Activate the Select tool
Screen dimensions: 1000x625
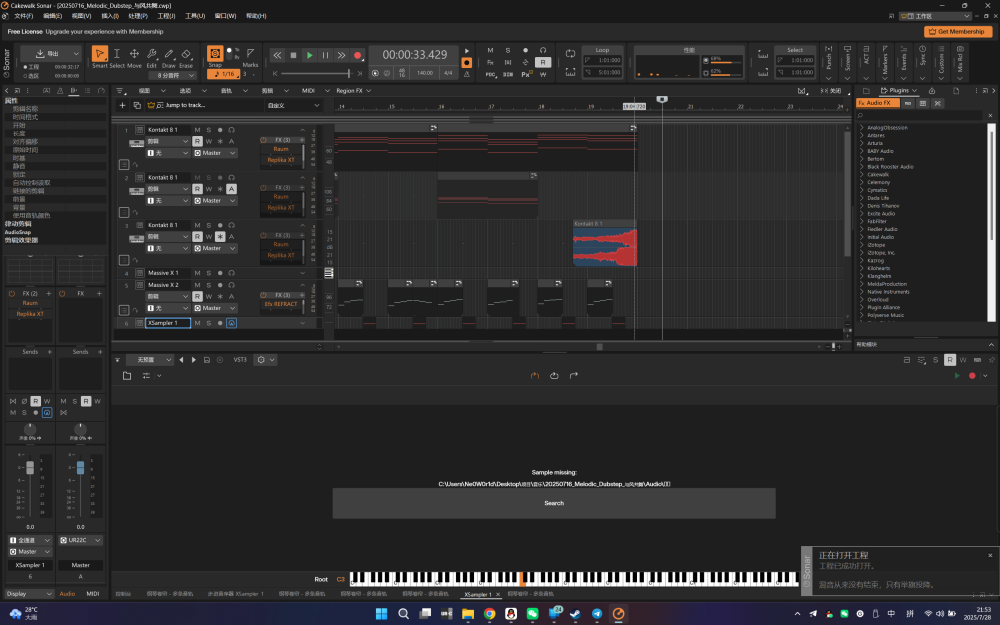tap(117, 54)
